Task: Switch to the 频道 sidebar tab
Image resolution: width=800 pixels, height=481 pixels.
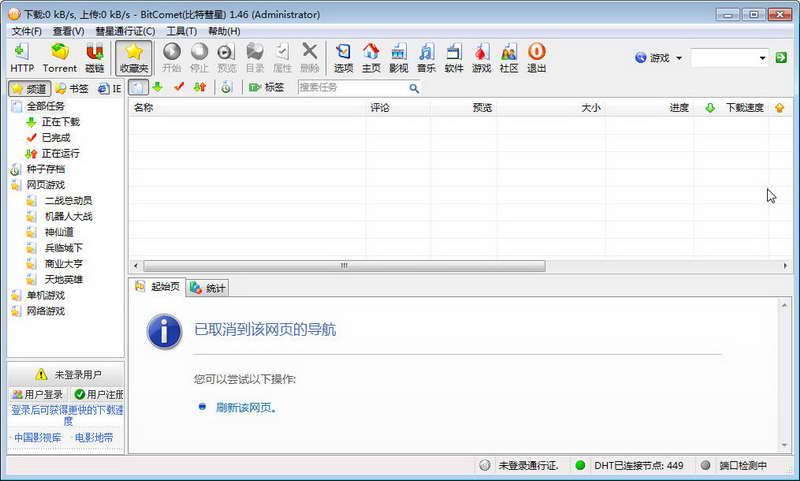Action: point(30,89)
